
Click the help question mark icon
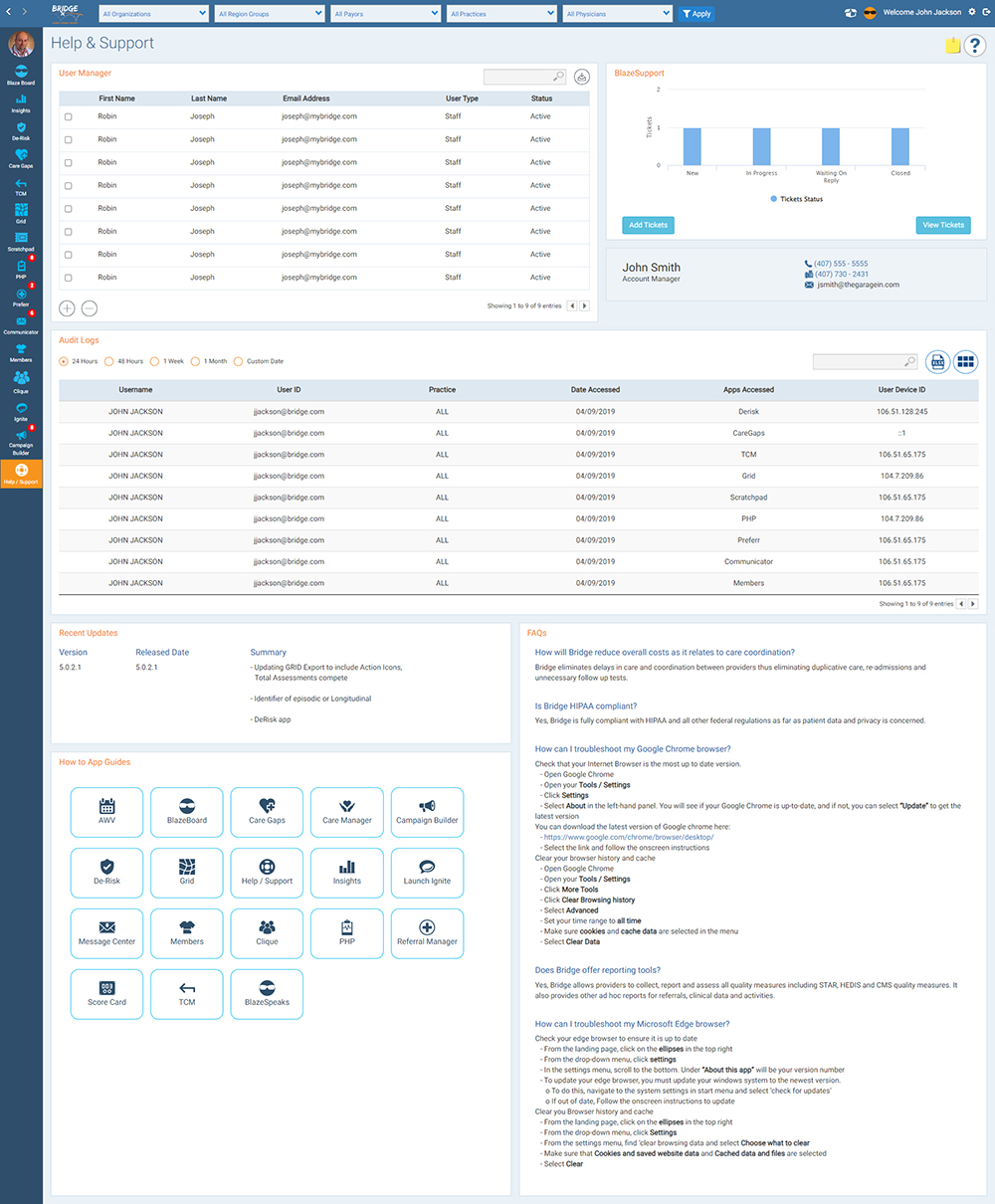974,45
